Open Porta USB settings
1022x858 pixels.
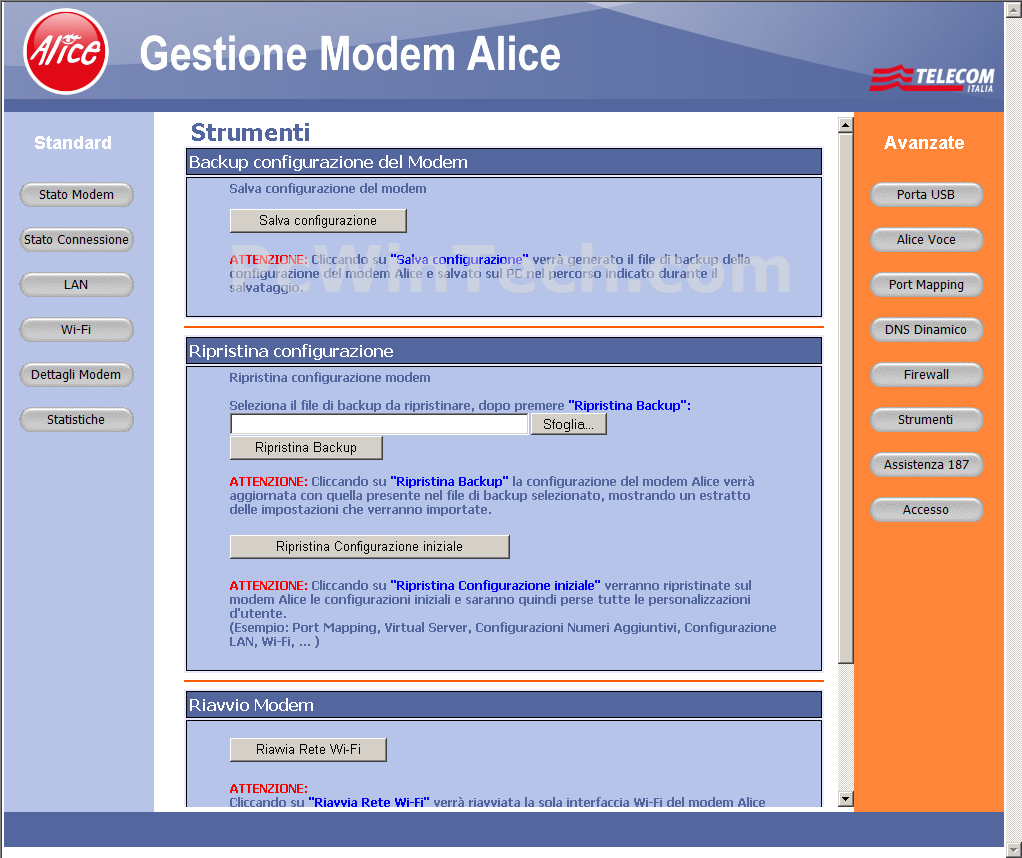click(926, 194)
